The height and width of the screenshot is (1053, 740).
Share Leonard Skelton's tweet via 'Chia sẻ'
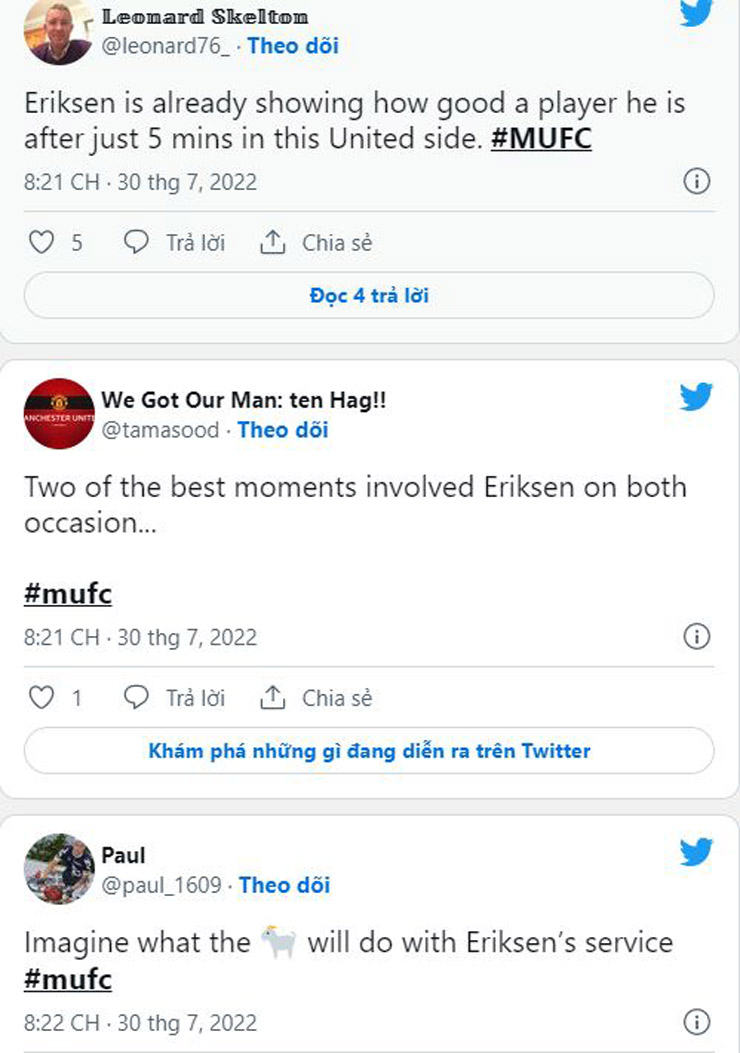(x=316, y=242)
